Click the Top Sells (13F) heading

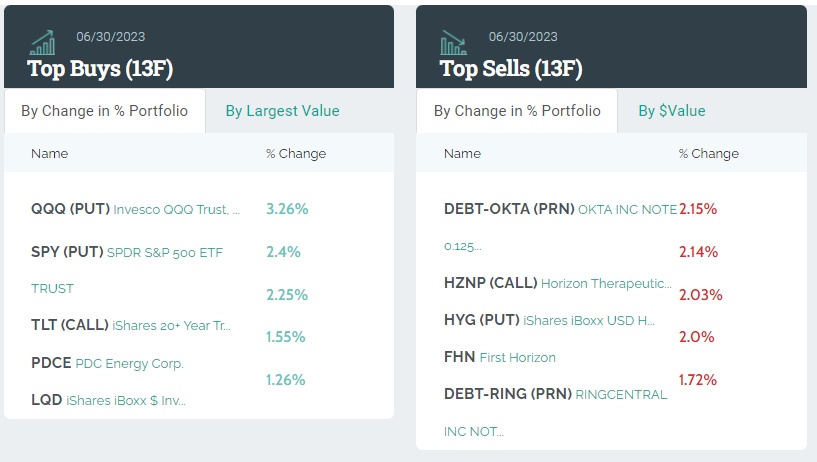[511, 69]
